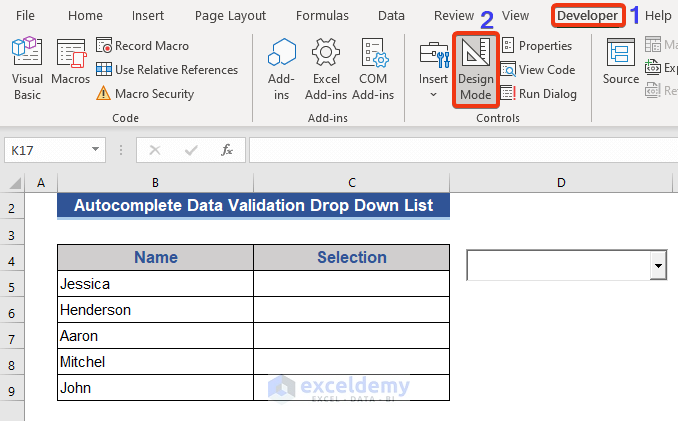
Task: Click the Henderson cell
Action: (x=156, y=310)
